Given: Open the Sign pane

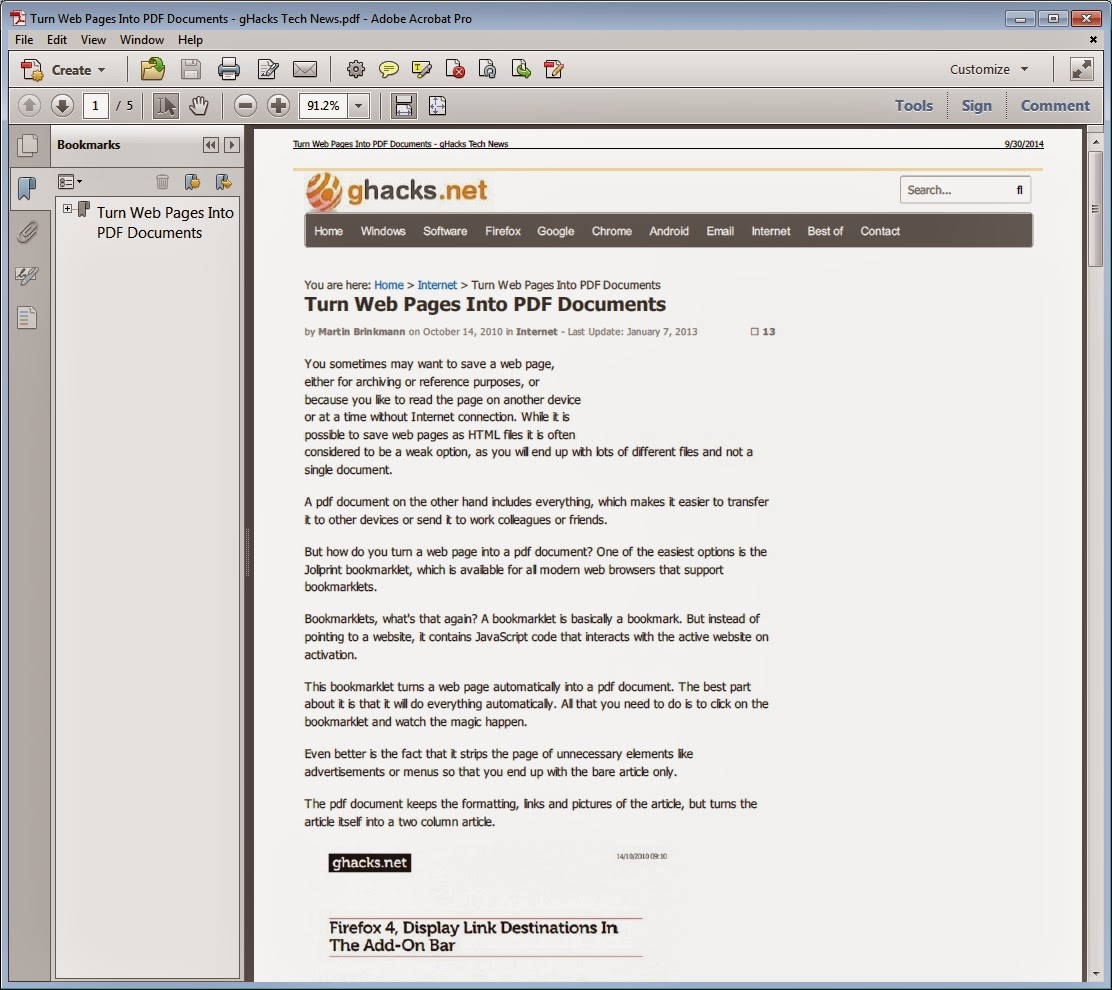Looking at the screenshot, I should [x=977, y=106].
